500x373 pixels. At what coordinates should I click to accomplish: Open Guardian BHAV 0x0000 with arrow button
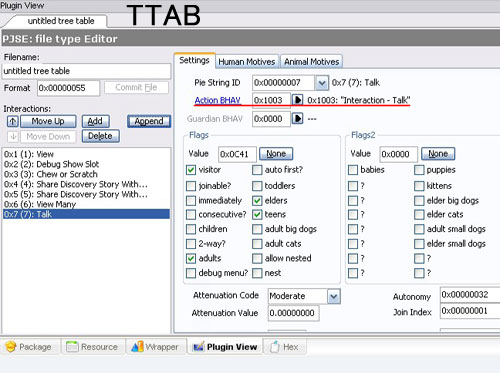pyautogui.click(x=297, y=118)
